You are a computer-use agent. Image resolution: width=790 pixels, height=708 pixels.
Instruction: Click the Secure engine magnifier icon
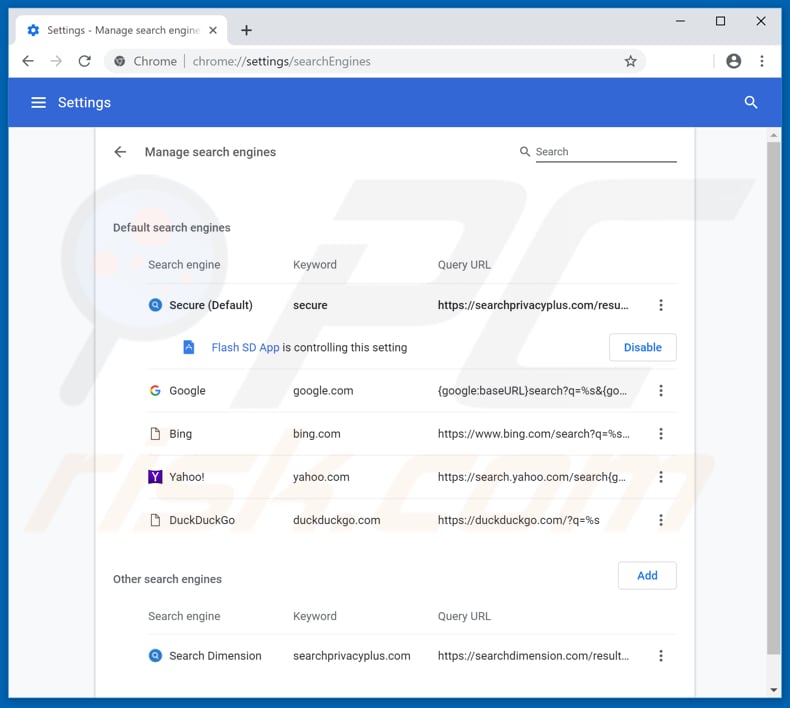155,305
